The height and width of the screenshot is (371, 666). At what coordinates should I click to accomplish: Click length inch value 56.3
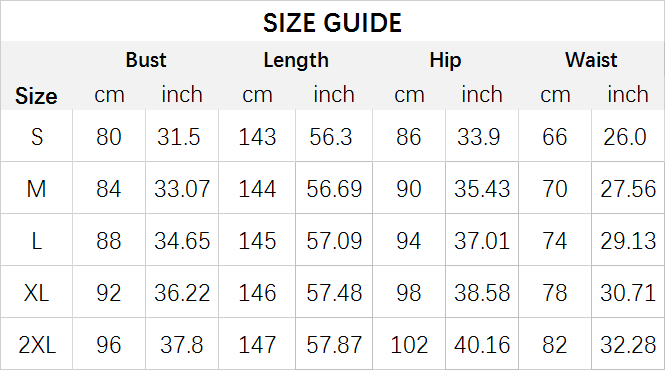(x=330, y=137)
